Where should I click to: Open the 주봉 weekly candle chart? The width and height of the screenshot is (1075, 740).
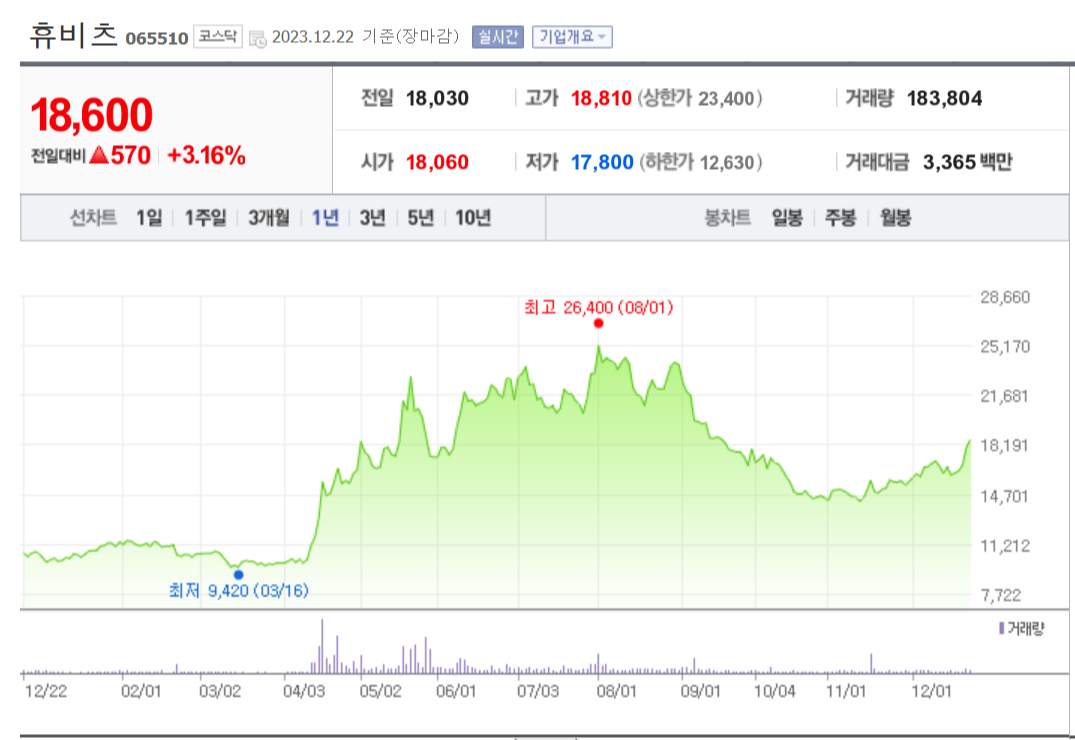pos(841,218)
